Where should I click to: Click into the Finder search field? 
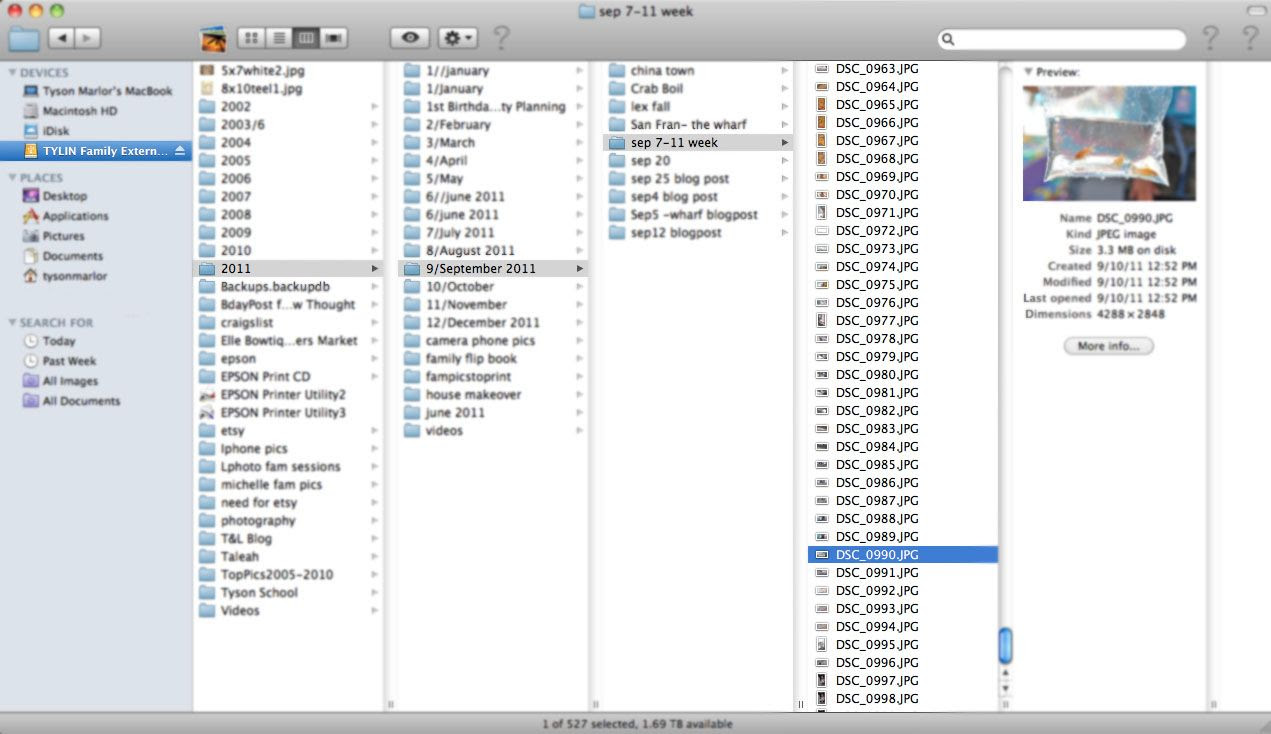1062,39
